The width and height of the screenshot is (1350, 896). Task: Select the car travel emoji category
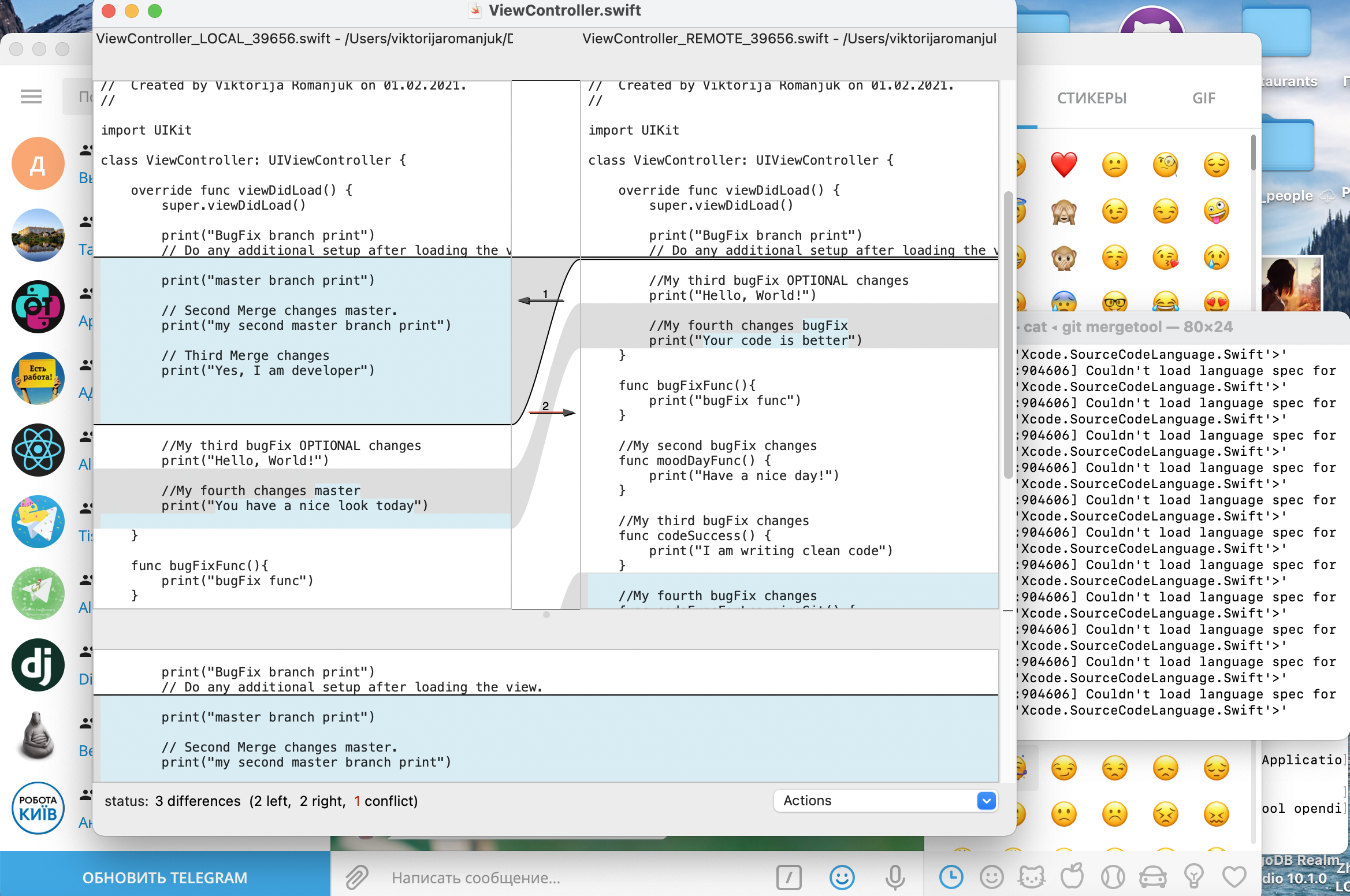[x=1153, y=878]
